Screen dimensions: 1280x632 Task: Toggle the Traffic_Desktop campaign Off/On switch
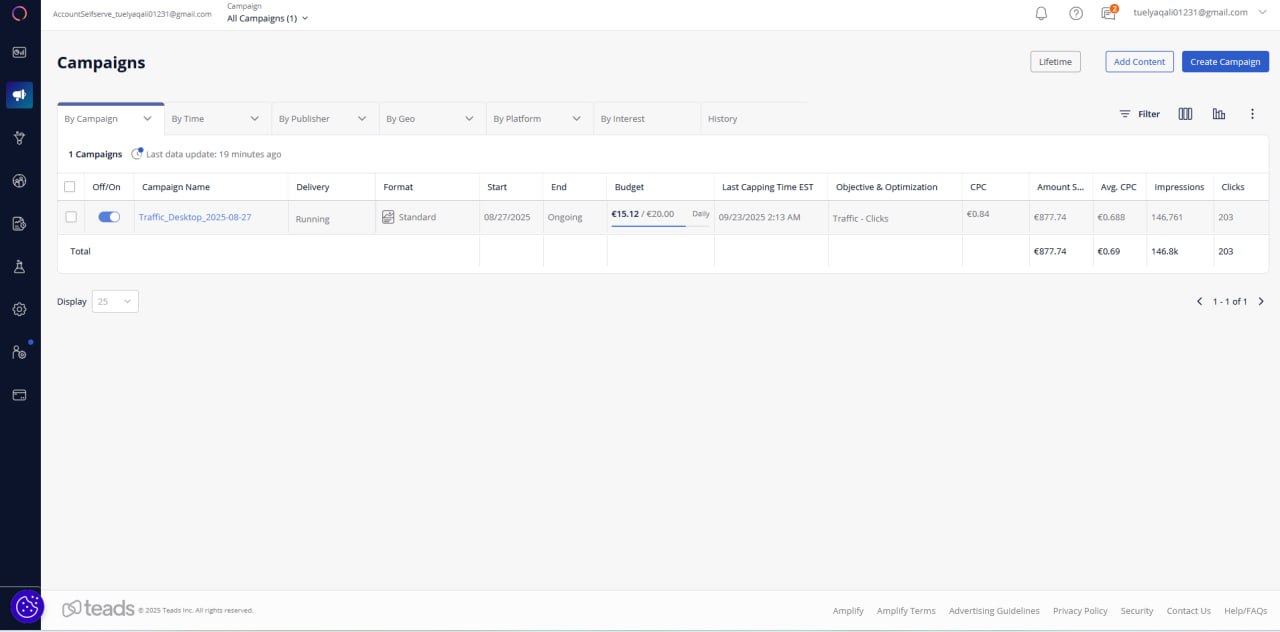[x=108, y=216]
